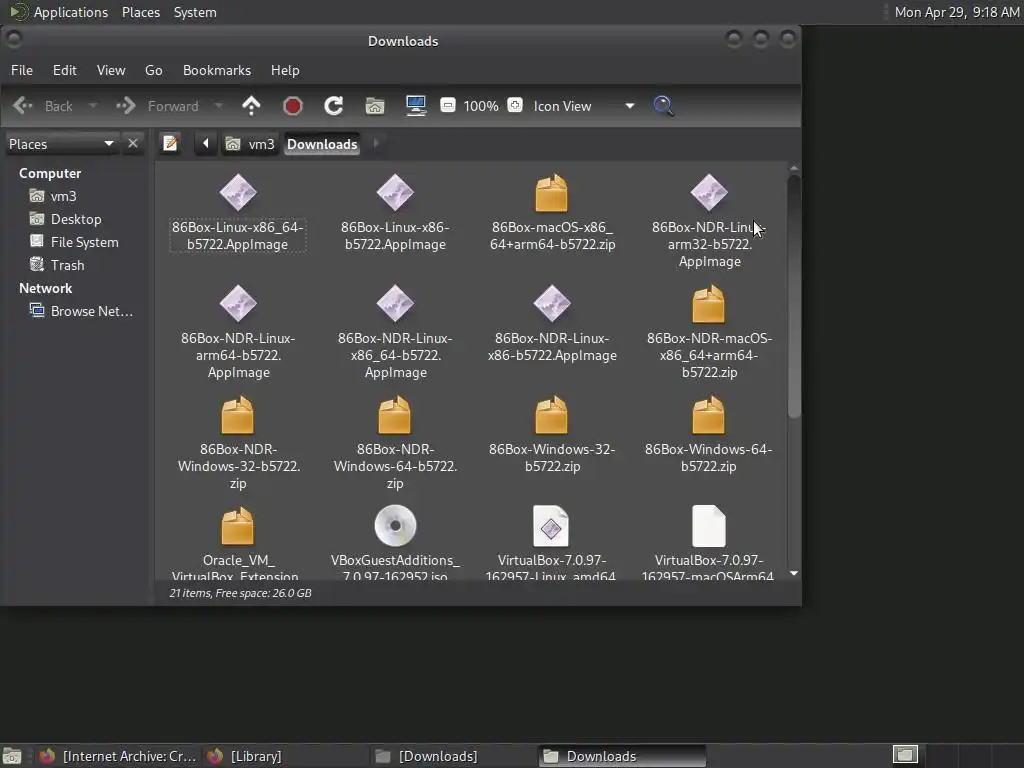Close the Places side pane
This screenshot has height=768, width=1024.
click(133, 143)
